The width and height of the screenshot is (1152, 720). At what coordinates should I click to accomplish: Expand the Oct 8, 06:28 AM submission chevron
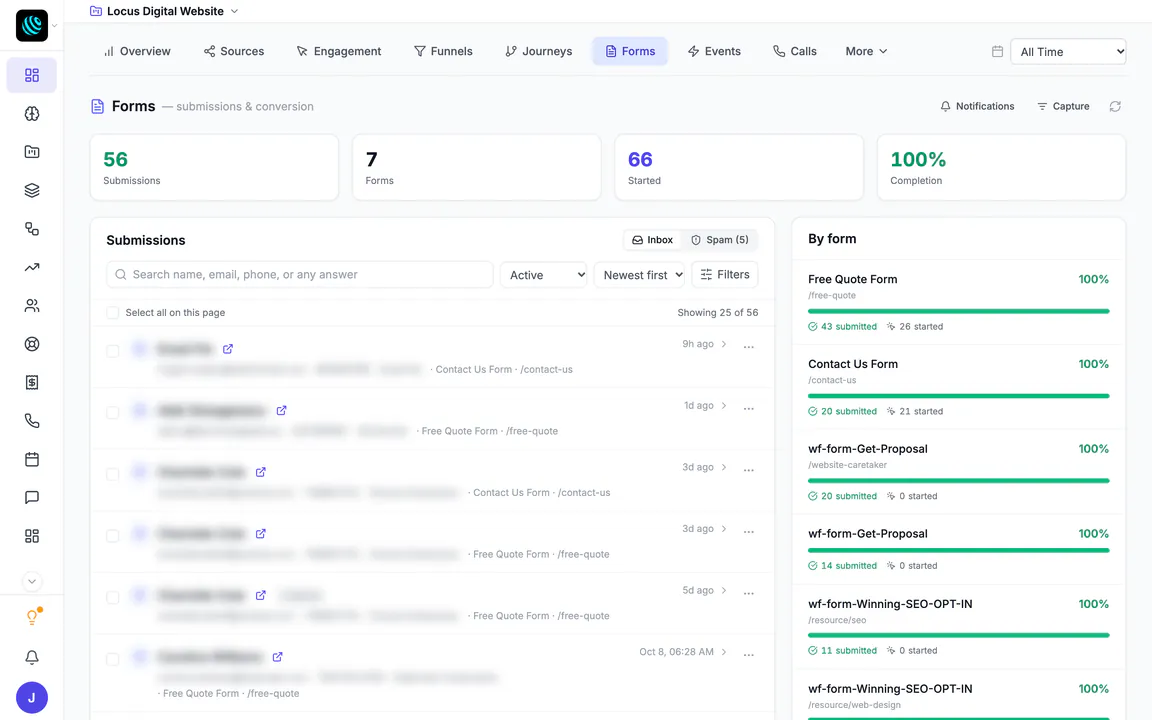click(x=724, y=652)
